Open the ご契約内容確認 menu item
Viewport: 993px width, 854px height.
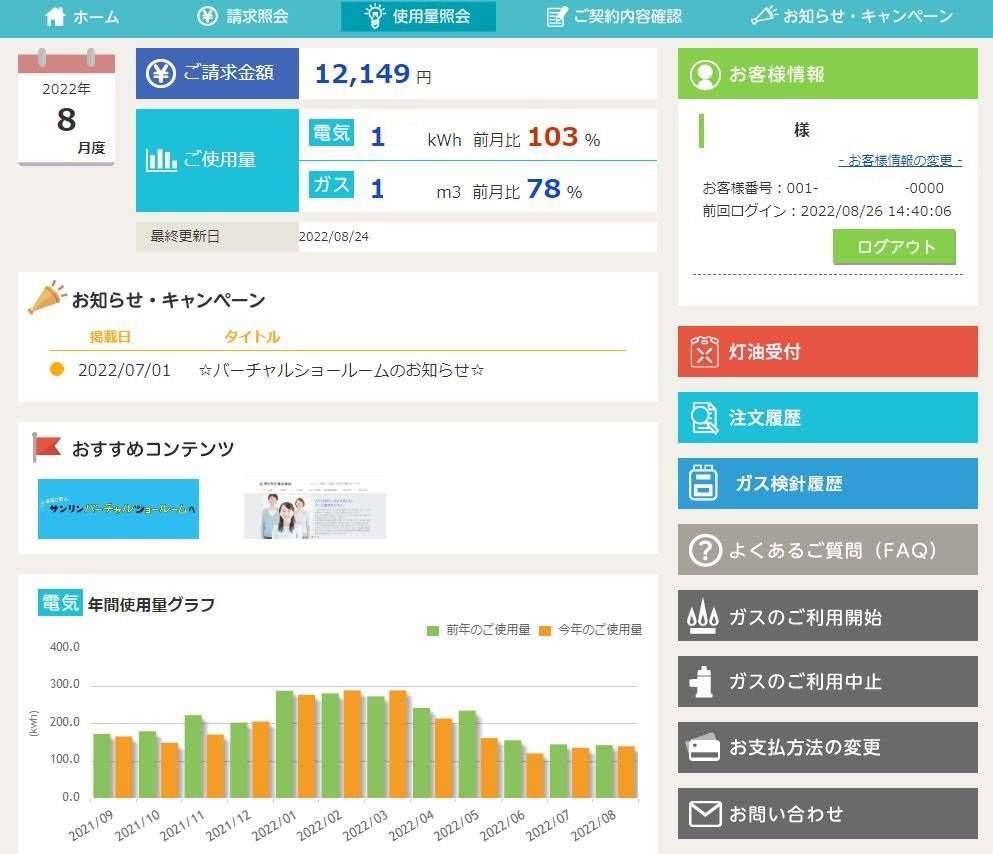pos(614,16)
